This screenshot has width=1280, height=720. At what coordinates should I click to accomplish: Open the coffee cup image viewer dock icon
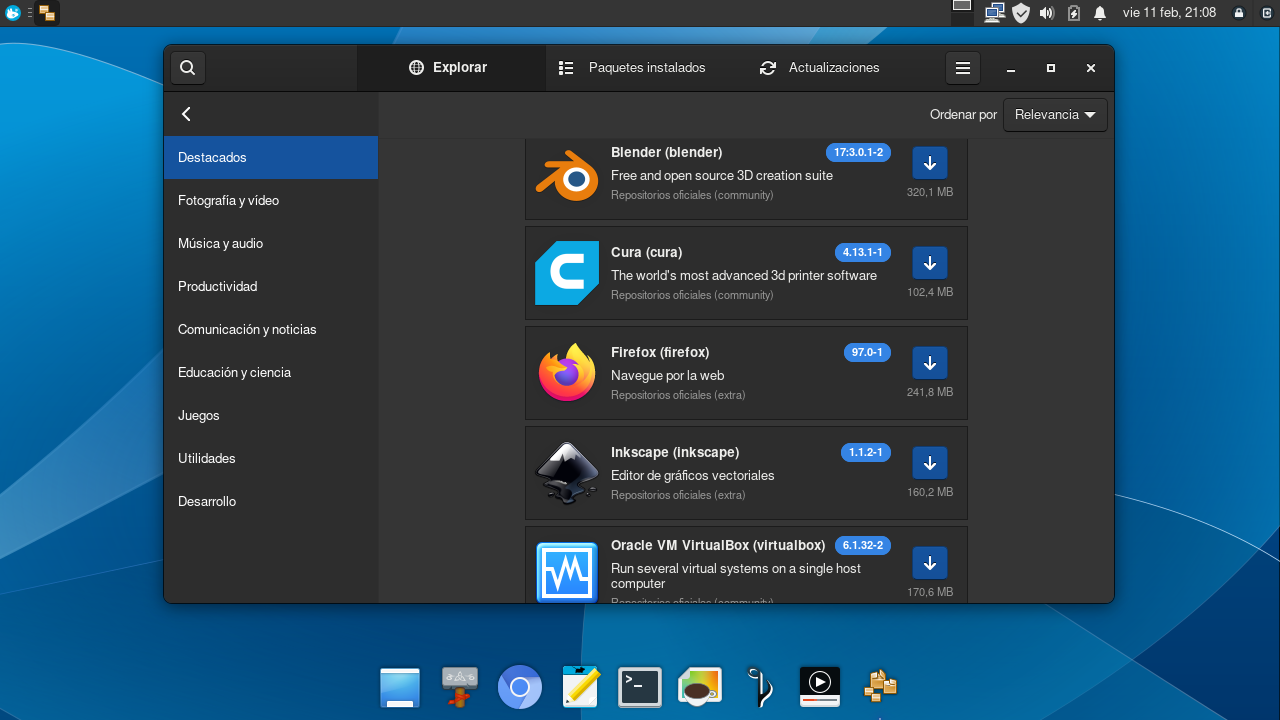tap(699, 687)
